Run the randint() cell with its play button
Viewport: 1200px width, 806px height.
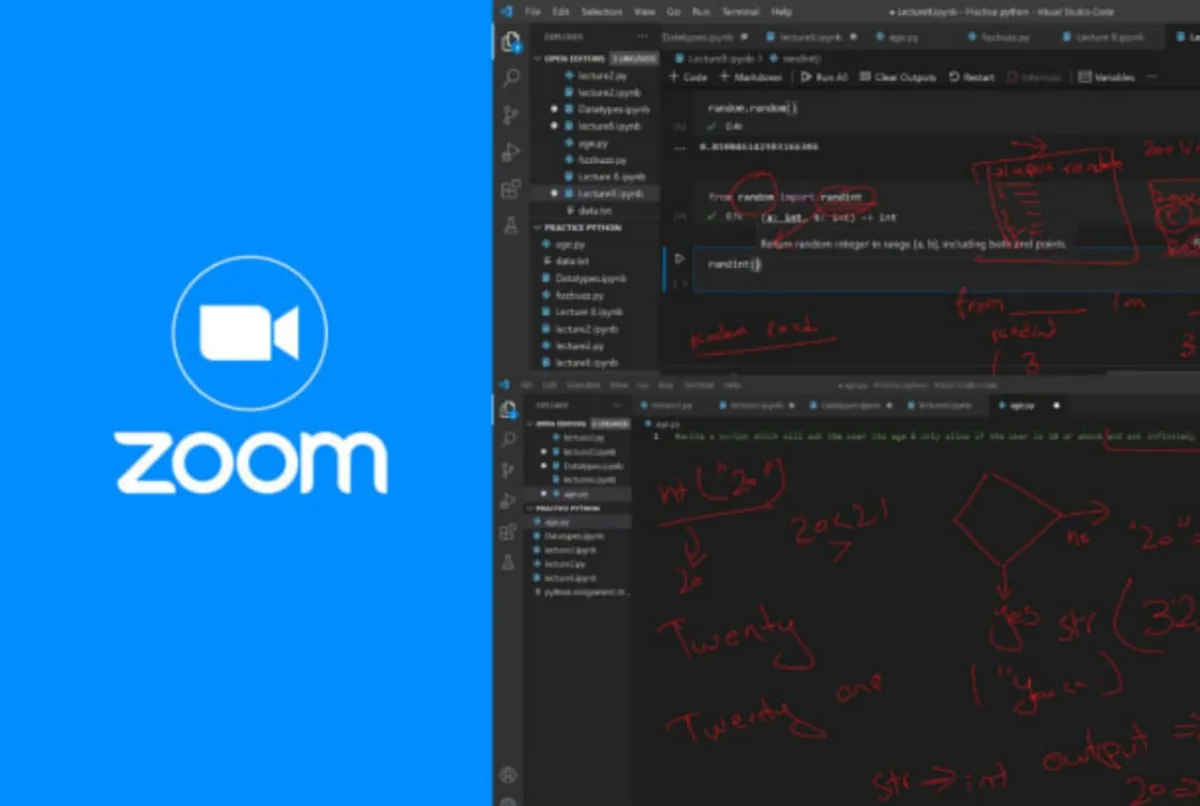[x=680, y=258]
